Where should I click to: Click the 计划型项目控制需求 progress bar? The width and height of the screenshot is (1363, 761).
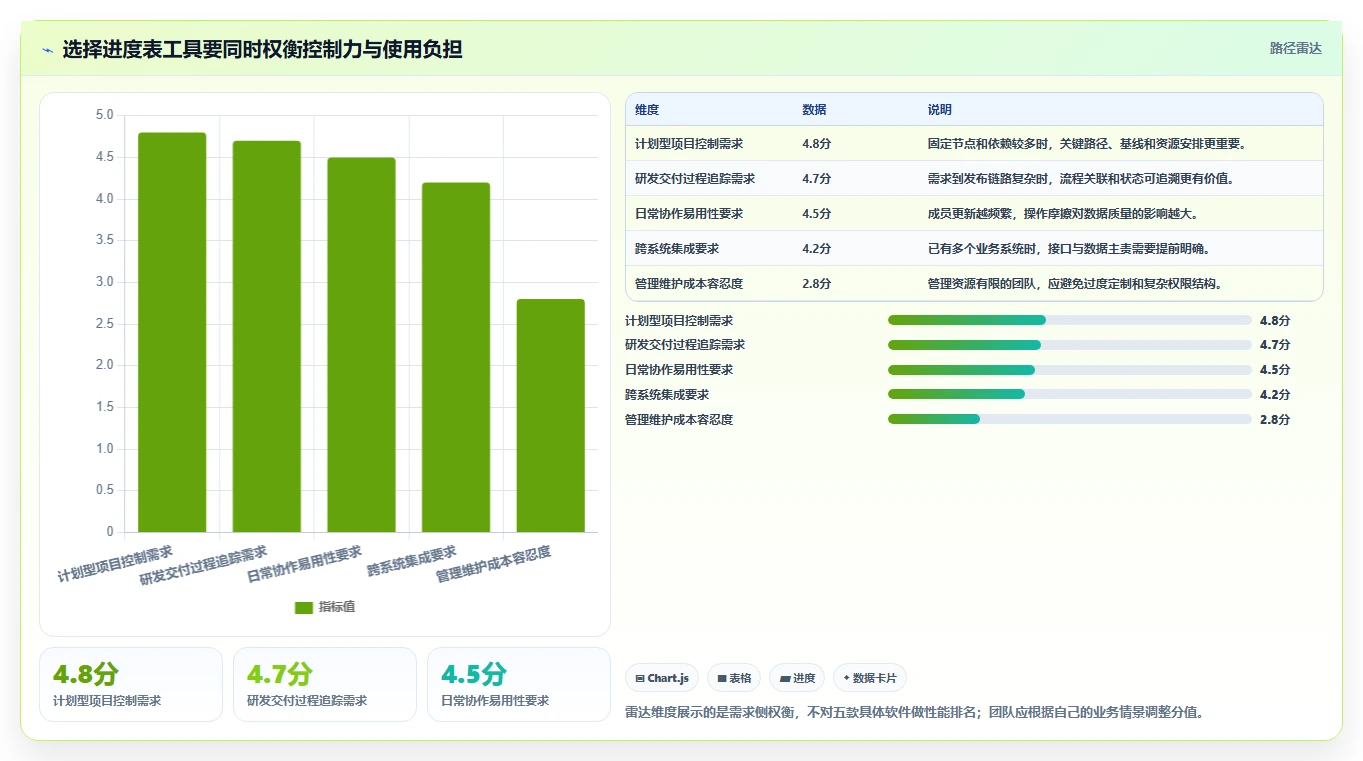1070,320
